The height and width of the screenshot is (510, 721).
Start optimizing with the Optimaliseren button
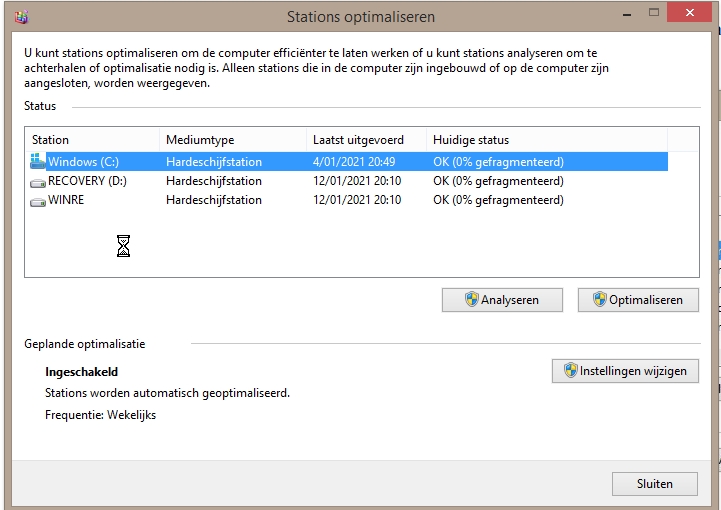(x=638, y=300)
